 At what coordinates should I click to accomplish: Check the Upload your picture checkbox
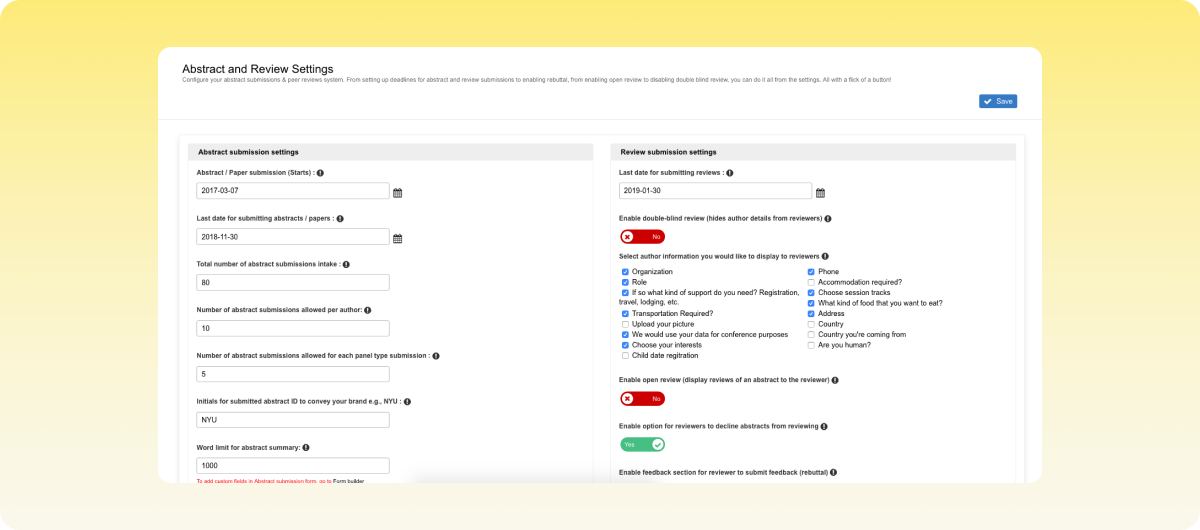tap(625, 324)
